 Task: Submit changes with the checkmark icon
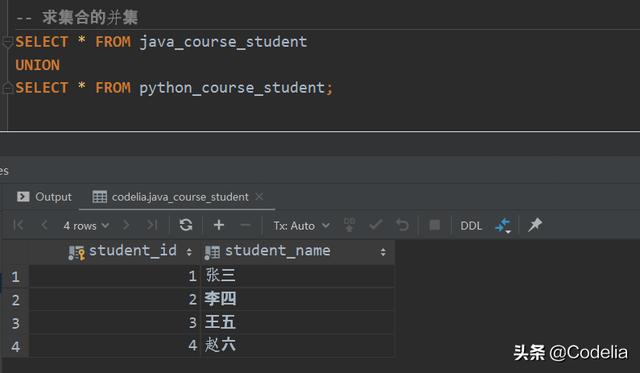376,225
